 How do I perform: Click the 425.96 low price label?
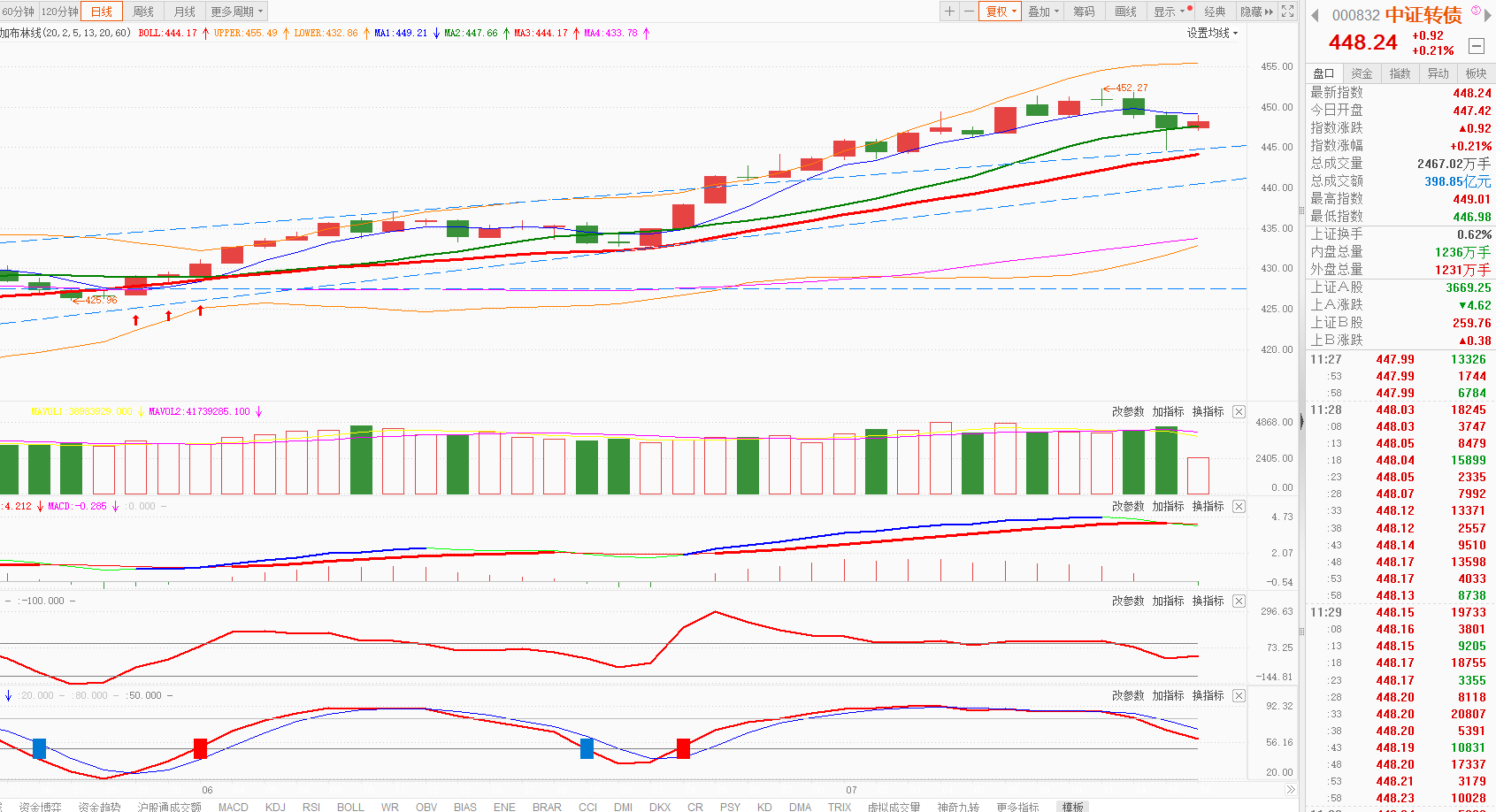pyautogui.click(x=101, y=301)
